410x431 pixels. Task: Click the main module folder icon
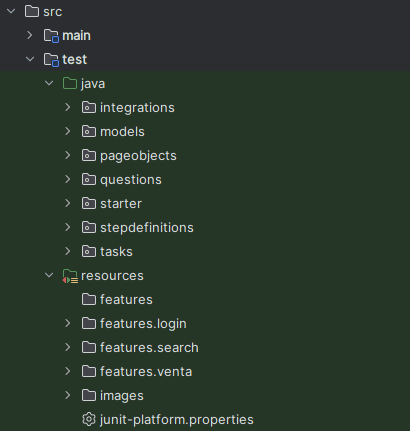coord(51,35)
